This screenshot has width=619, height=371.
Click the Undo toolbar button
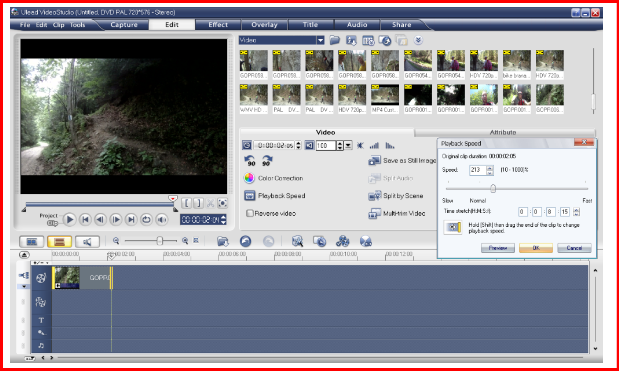point(246,241)
